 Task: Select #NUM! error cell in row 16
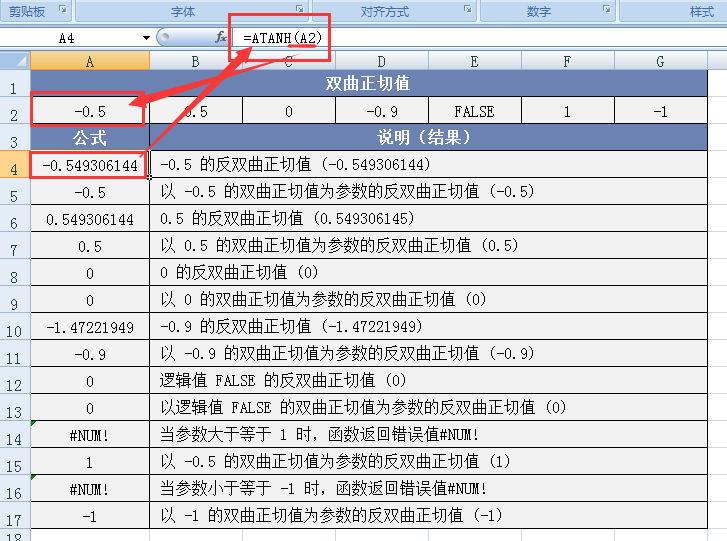[x=90, y=489]
